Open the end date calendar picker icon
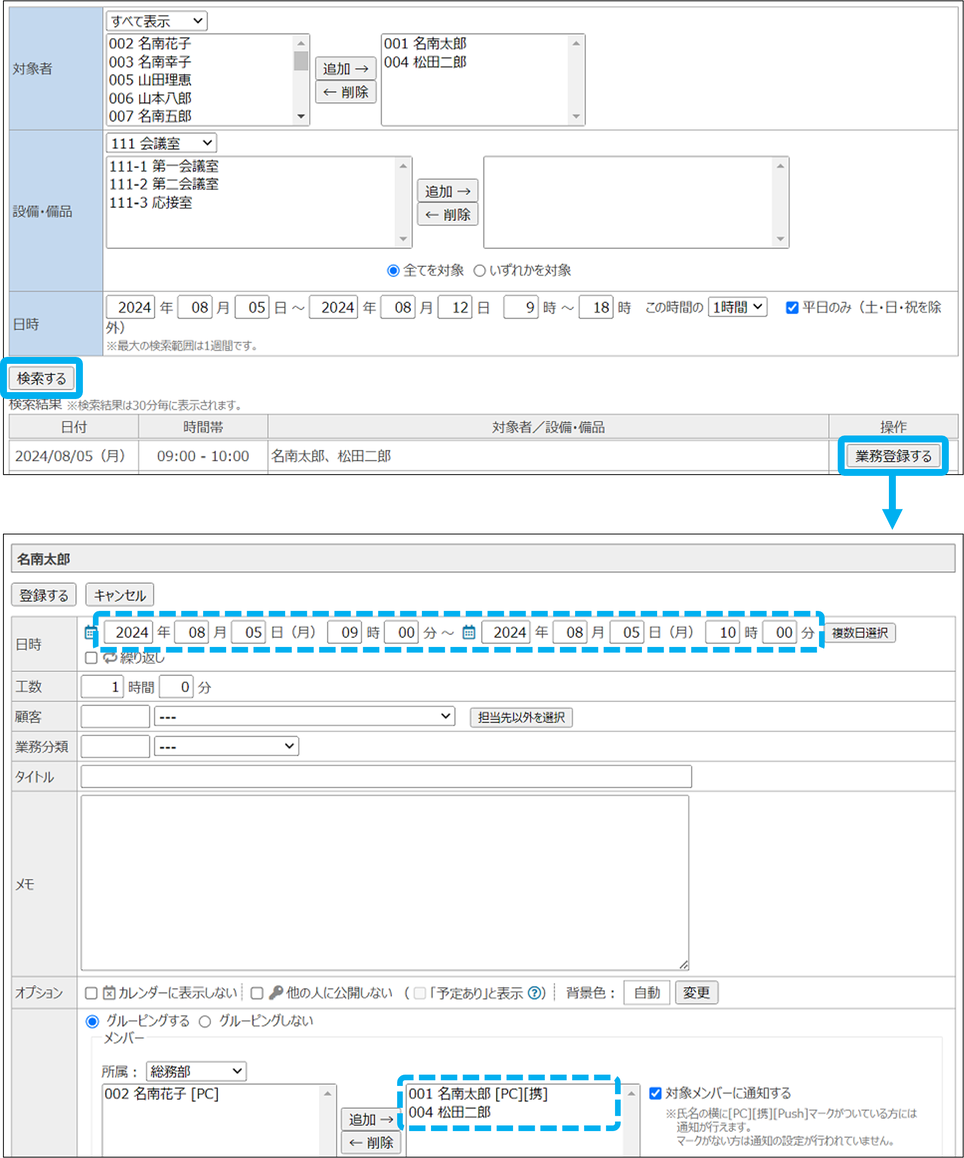The width and height of the screenshot is (964, 1158). pos(468,633)
